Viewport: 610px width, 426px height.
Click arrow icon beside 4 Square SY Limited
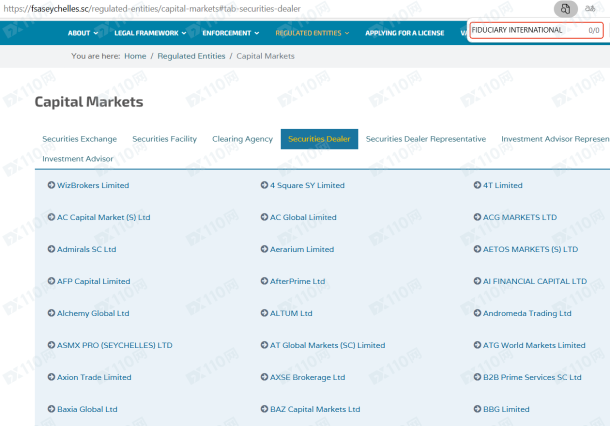click(264, 185)
